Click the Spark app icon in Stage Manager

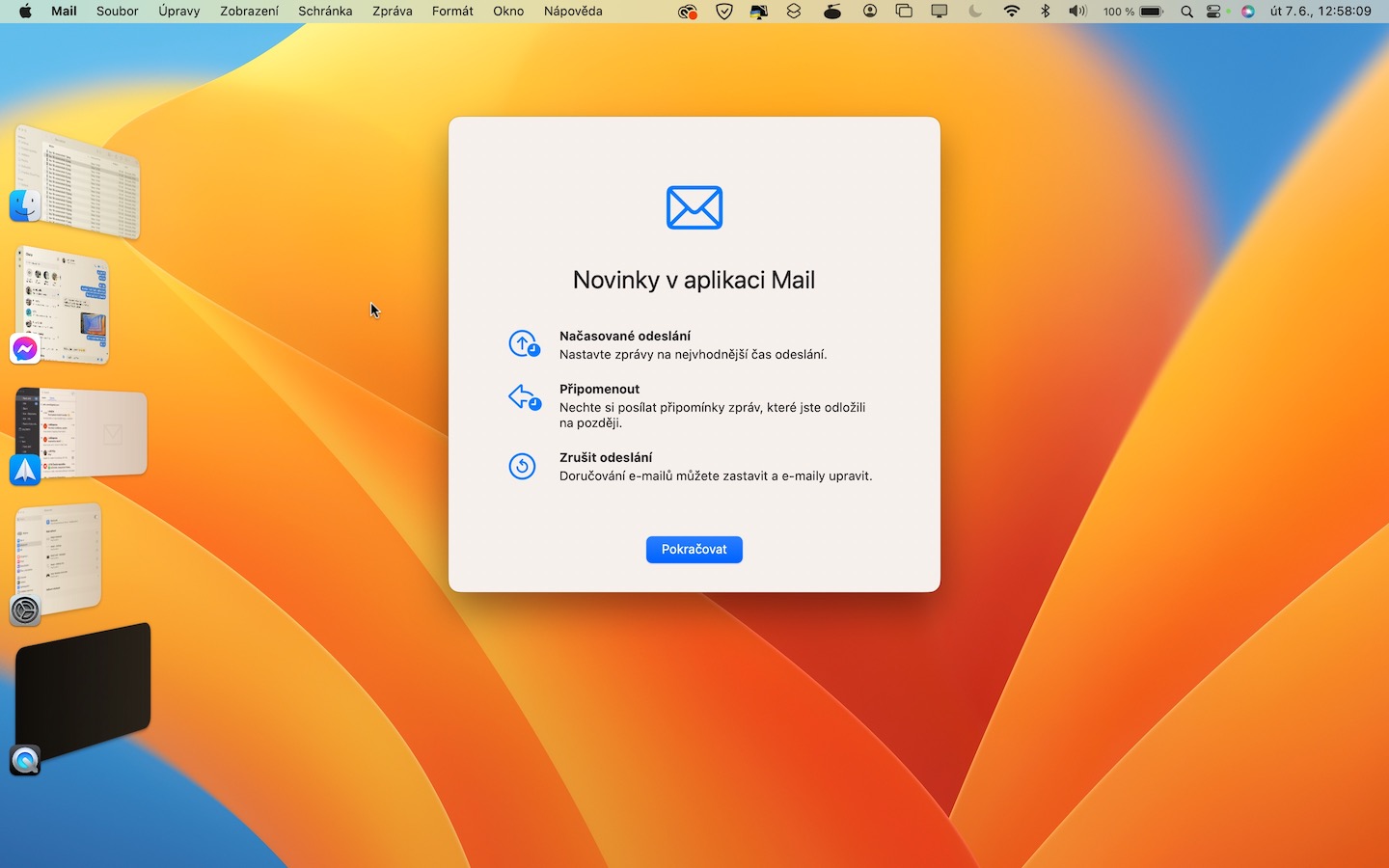pos(25,470)
